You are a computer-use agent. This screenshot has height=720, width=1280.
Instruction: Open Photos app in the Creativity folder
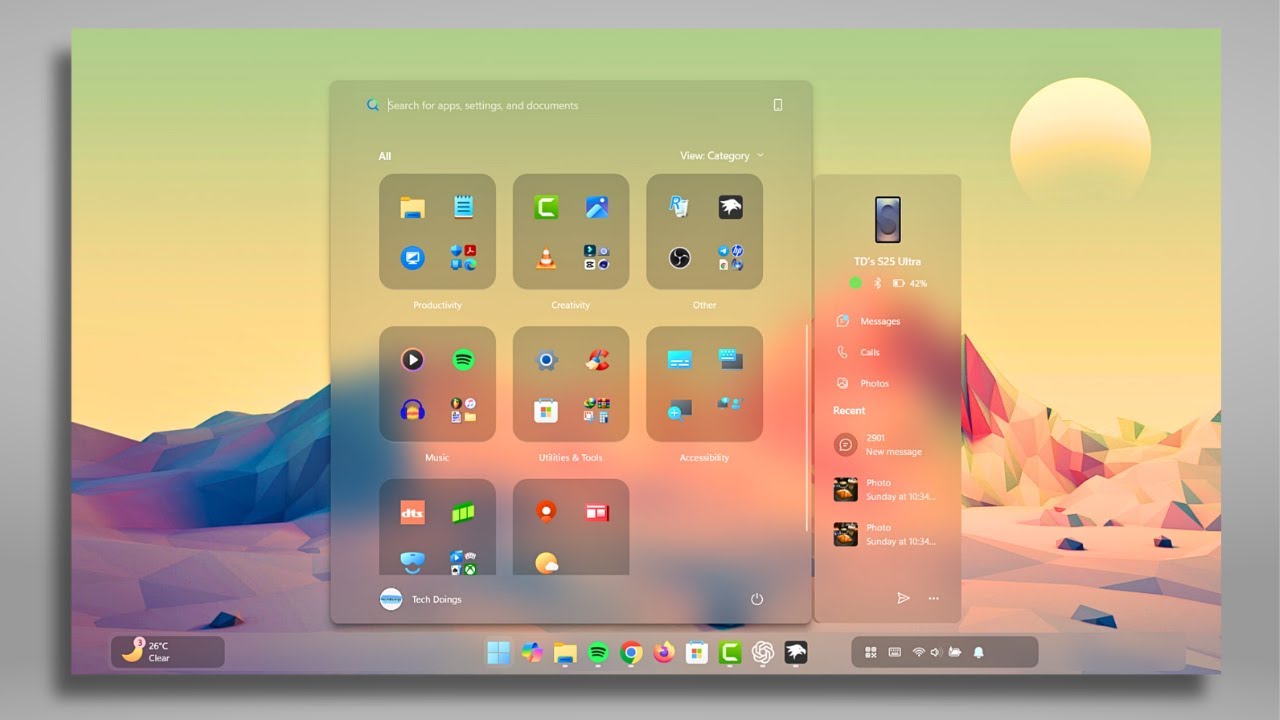click(x=597, y=207)
